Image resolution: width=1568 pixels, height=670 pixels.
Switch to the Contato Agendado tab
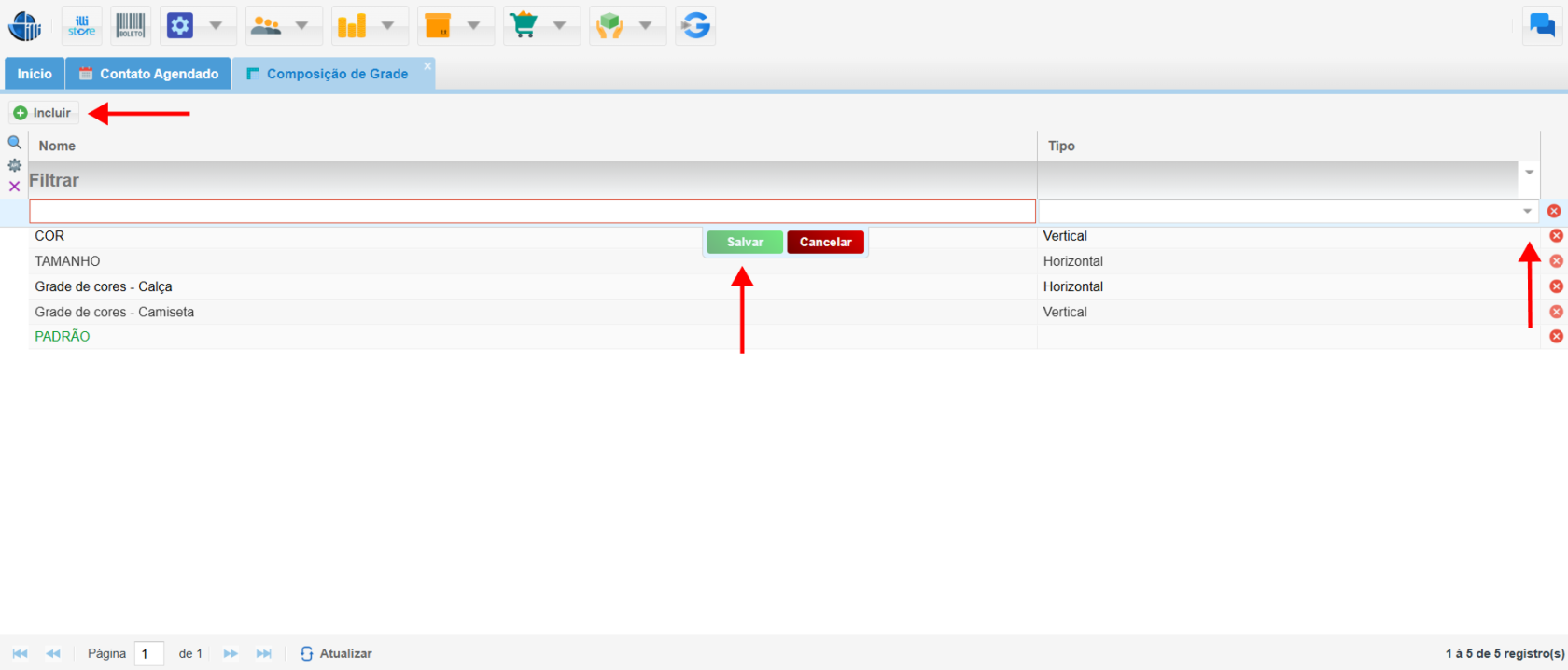[x=148, y=74]
